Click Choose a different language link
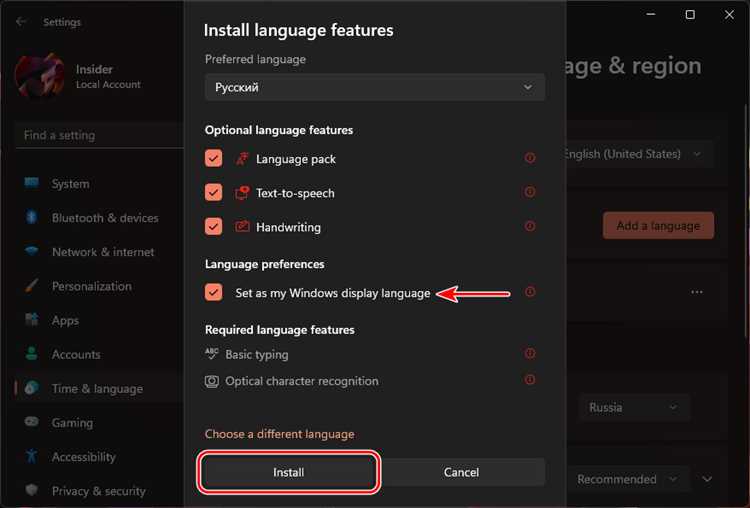This screenshot has height=508, width=750. [280, 434]
